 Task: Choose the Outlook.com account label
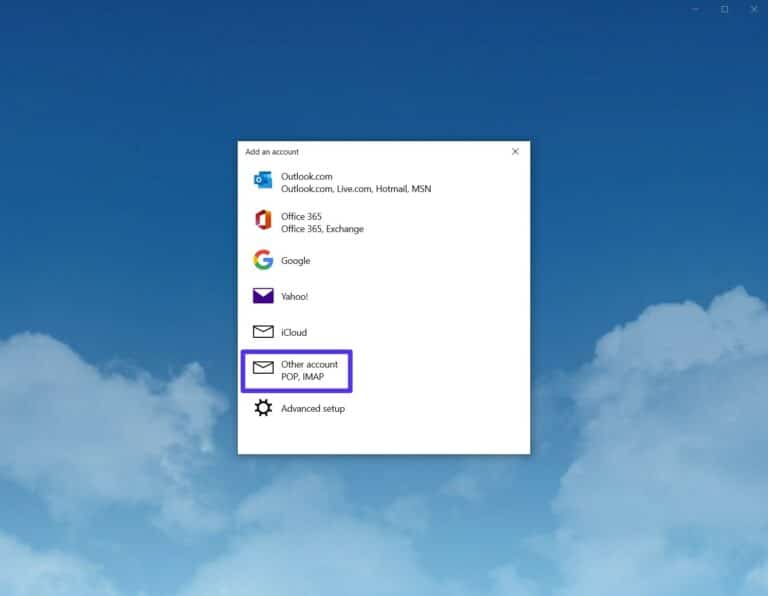tap(307, 176)
